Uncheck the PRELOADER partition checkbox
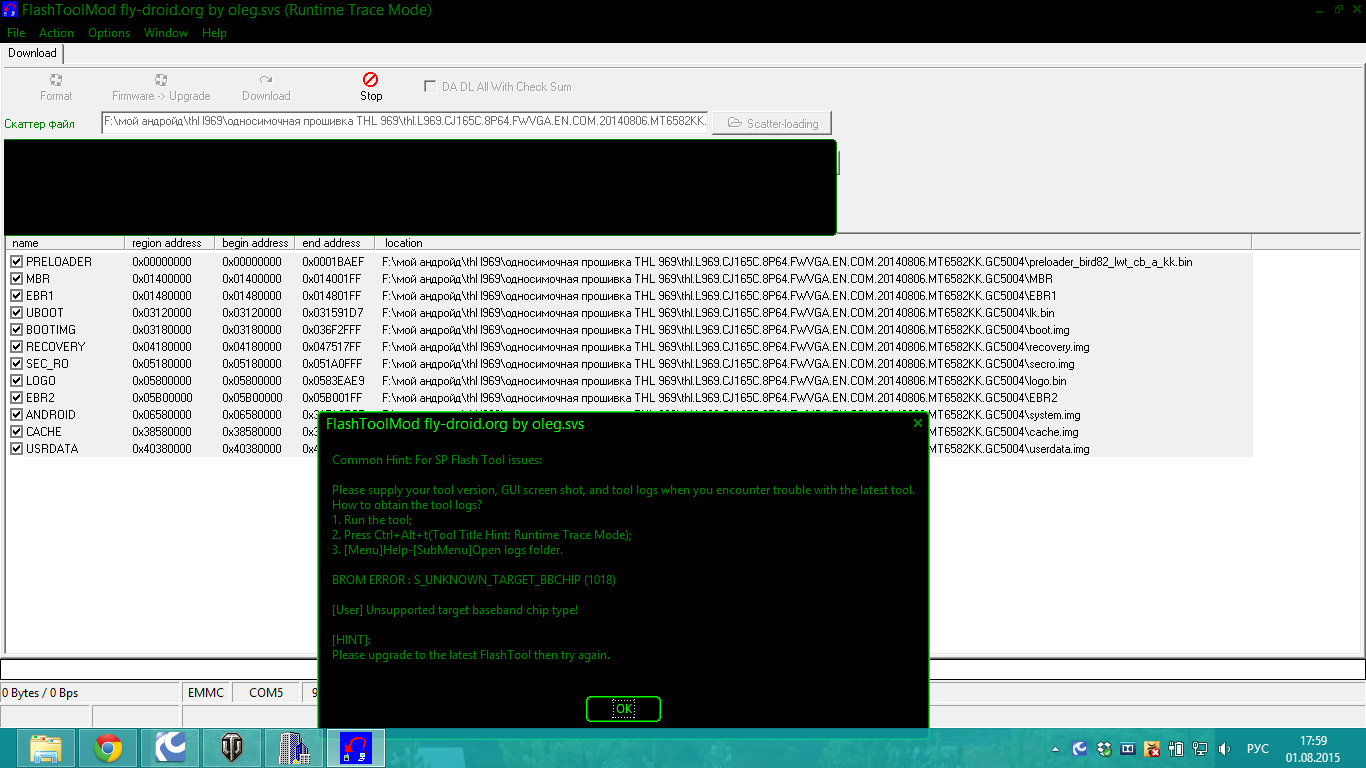 click(x=16, y=262)
